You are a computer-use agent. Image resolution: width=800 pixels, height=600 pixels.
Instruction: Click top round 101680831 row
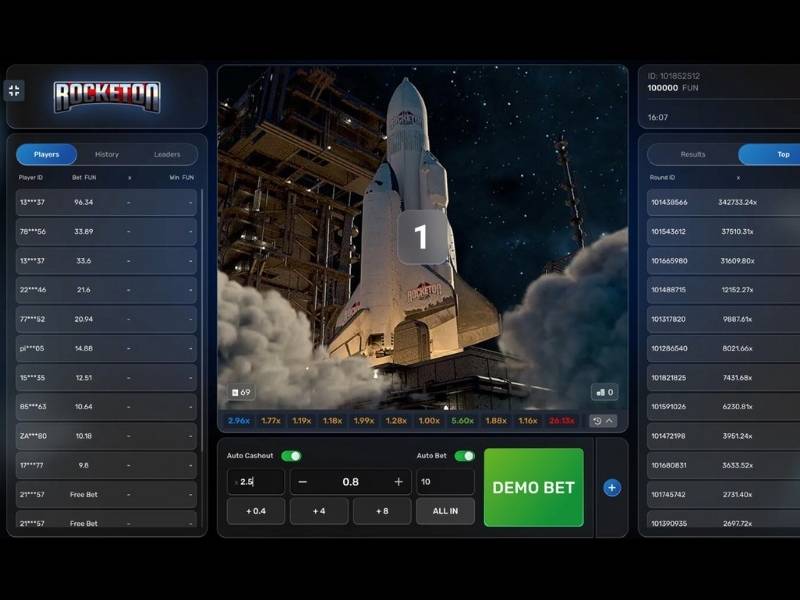tap(723, 465)
